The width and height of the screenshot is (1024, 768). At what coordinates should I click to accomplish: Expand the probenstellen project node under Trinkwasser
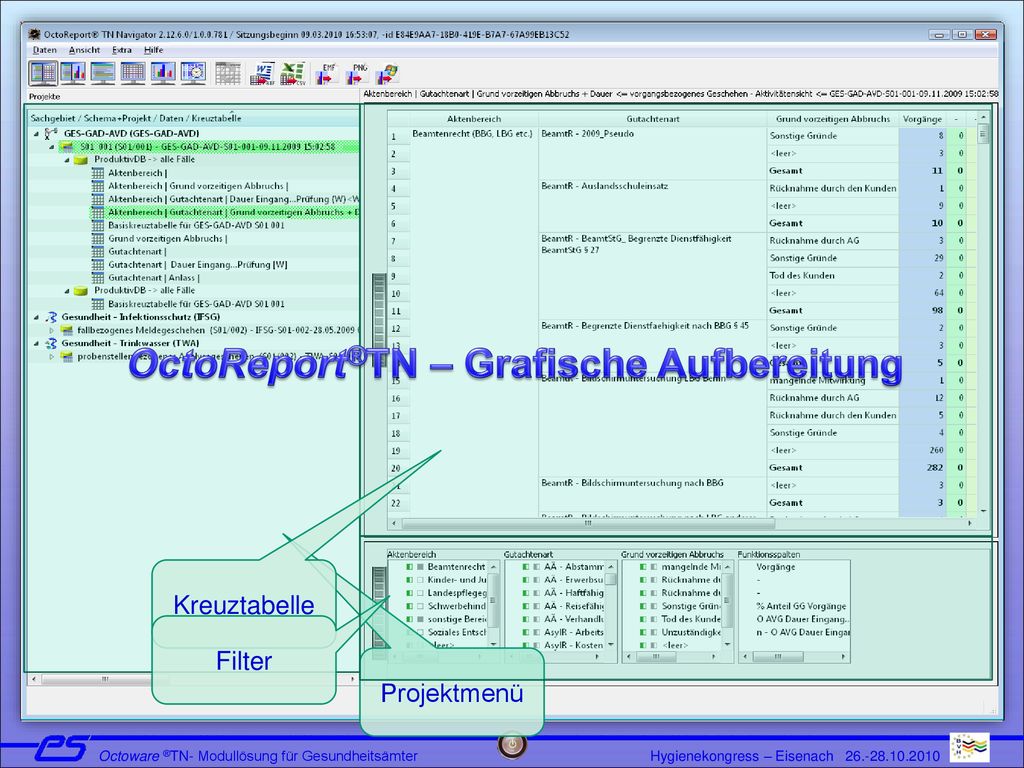pyautogui.click(x=52, y=357)
